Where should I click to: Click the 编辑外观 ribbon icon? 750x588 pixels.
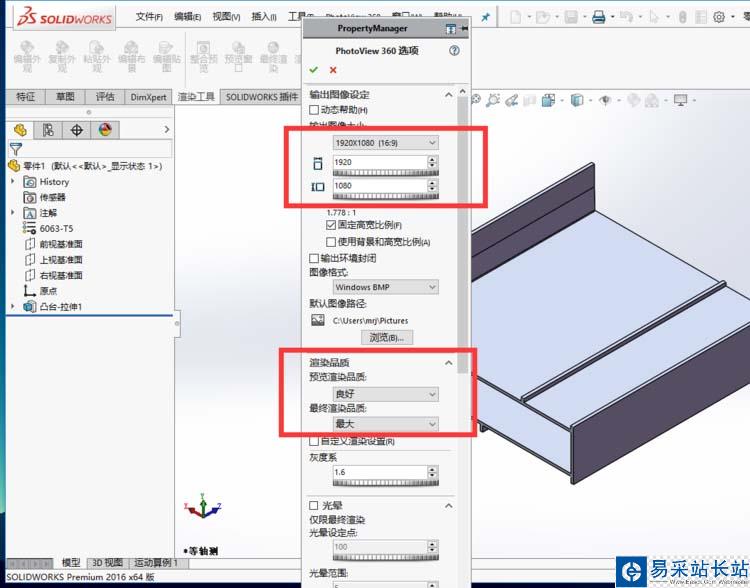27,56
